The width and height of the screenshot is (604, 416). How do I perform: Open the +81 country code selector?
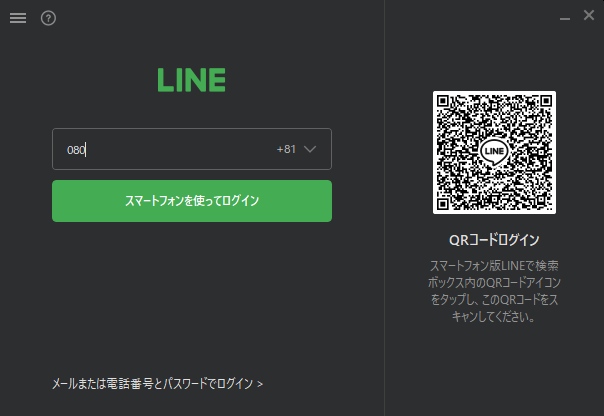[296, 149]
